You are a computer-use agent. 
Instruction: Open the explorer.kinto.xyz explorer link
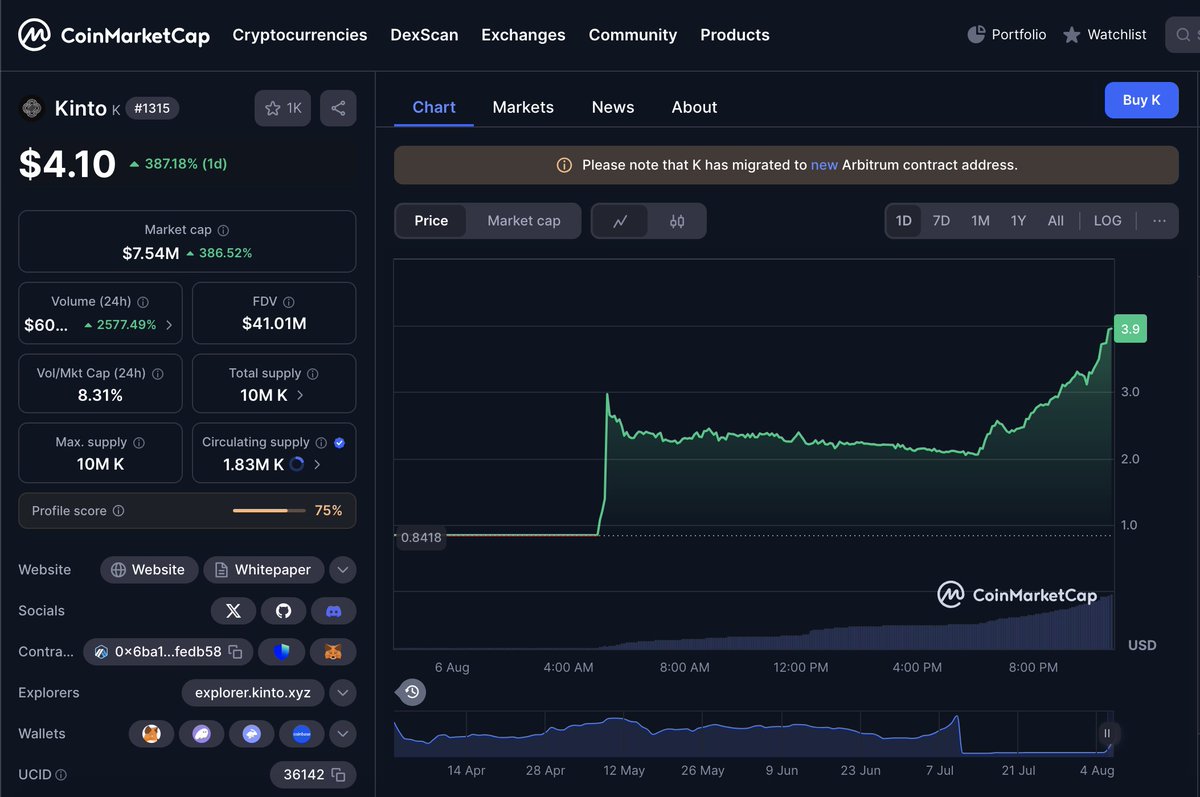253,693
